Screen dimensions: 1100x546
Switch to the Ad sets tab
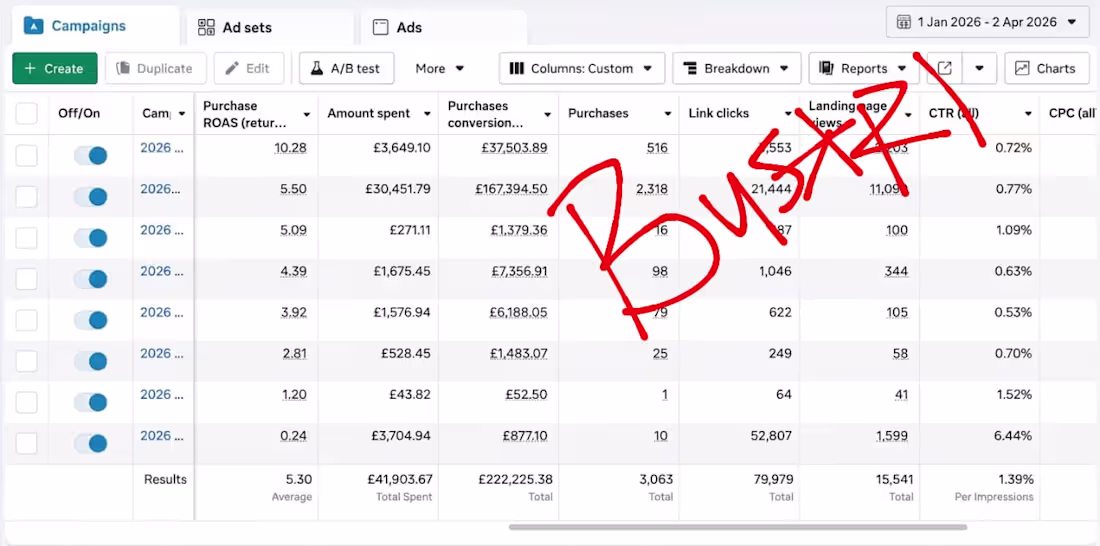point(269,28)
